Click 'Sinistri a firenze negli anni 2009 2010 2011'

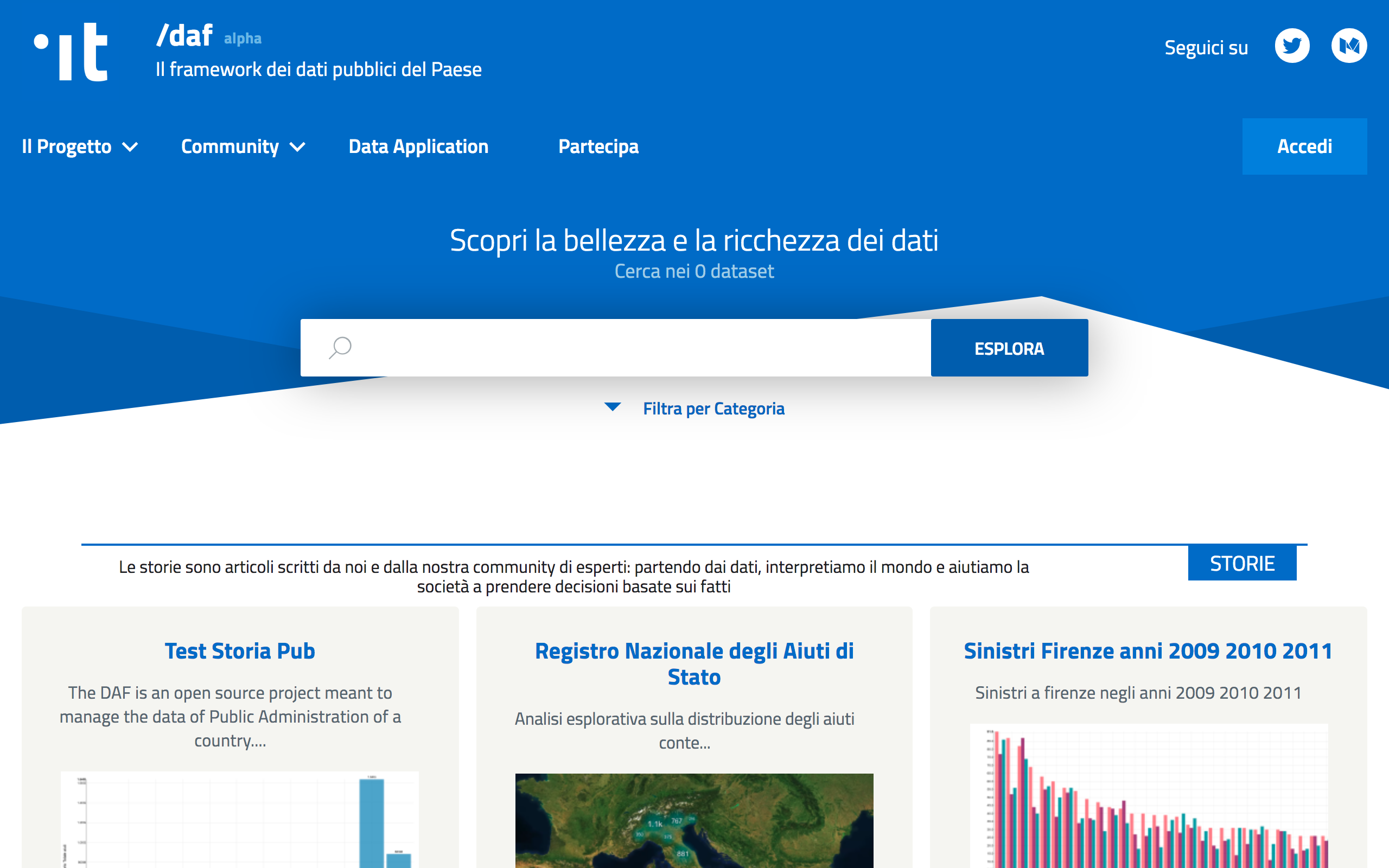1138,693
